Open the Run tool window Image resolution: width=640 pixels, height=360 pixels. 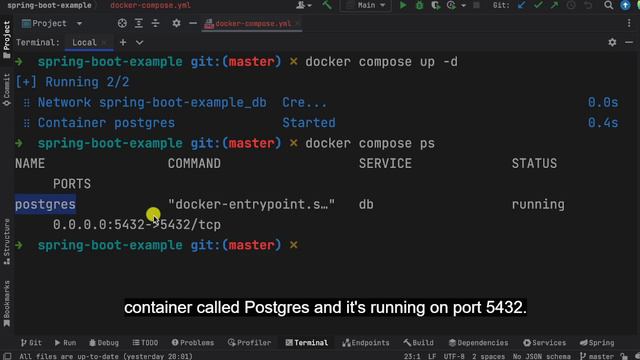point(65,343)
